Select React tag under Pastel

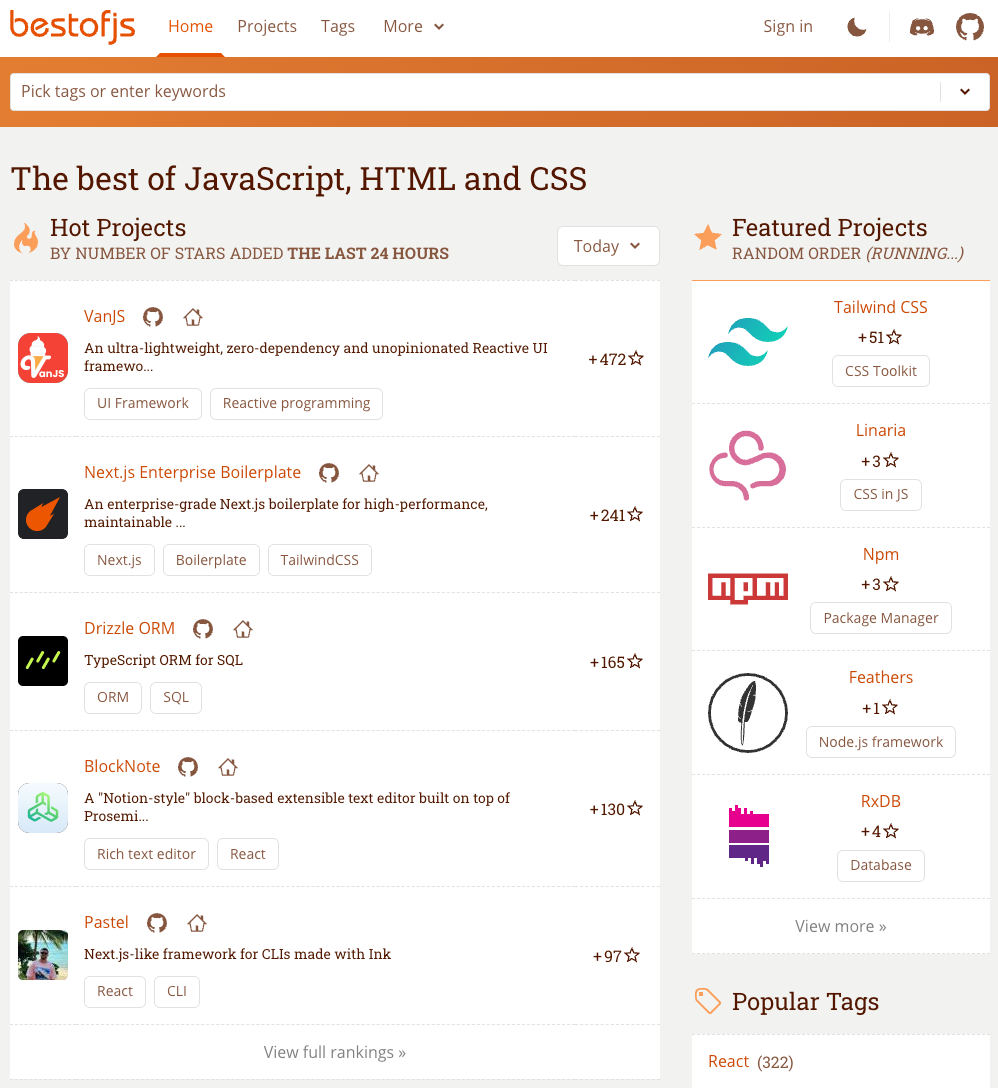click(x=115, y=992)
